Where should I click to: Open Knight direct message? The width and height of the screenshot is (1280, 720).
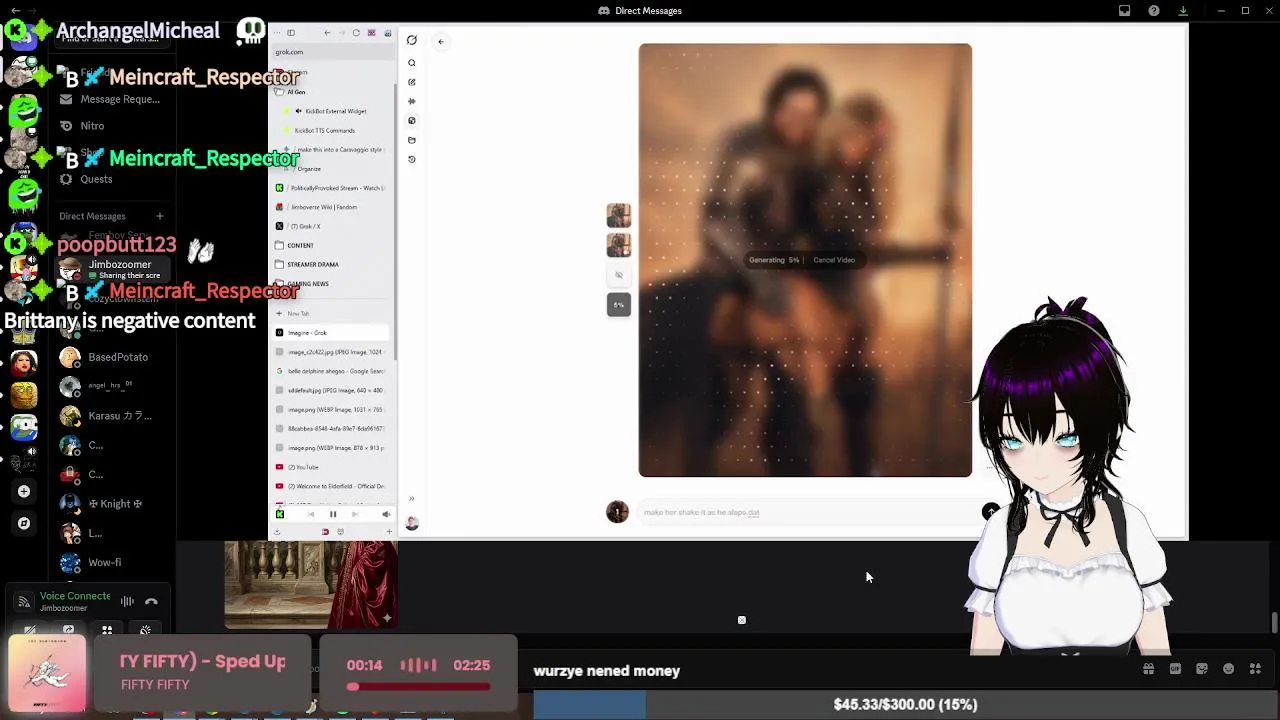(x=112, y=503)
